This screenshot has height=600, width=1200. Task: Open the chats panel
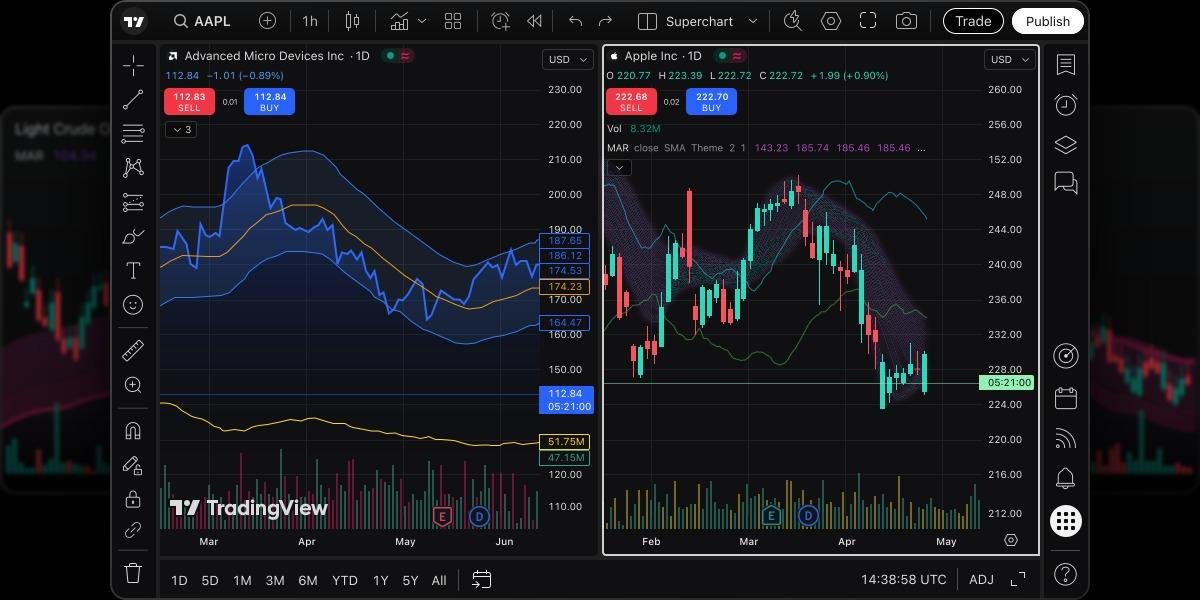(1065, 183)
